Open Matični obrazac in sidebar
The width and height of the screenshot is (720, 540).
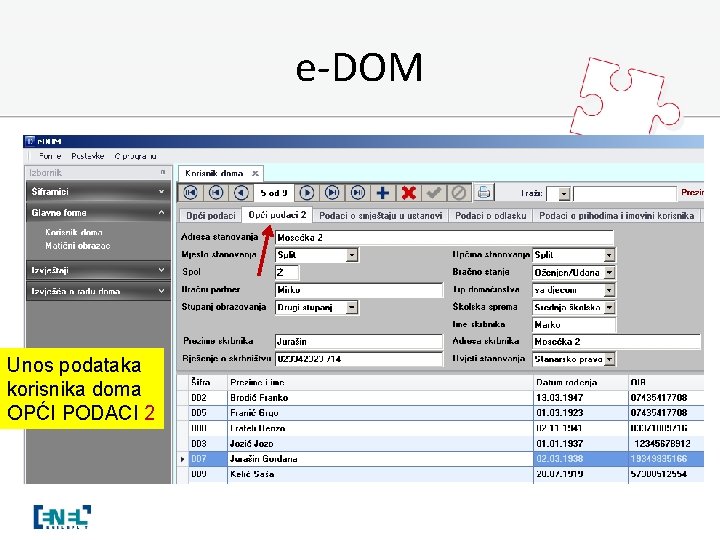point(78,246)
